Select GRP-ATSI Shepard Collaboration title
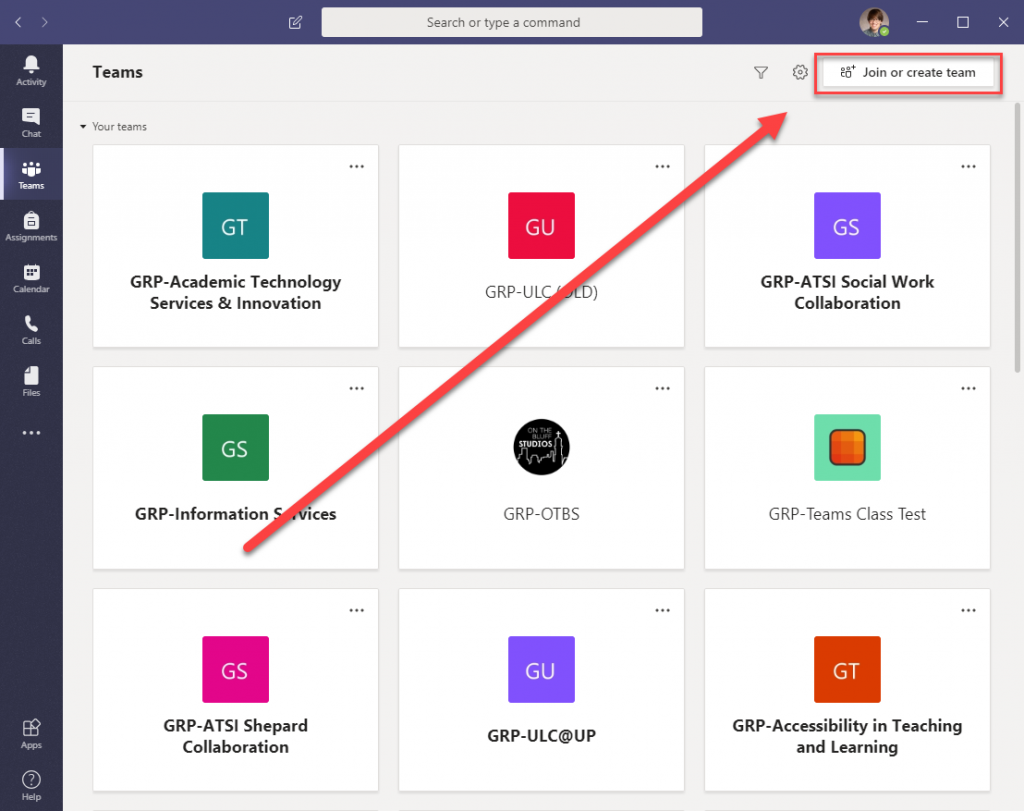Viewport: 1024px width, 811px height. click(x=235, y=736)
